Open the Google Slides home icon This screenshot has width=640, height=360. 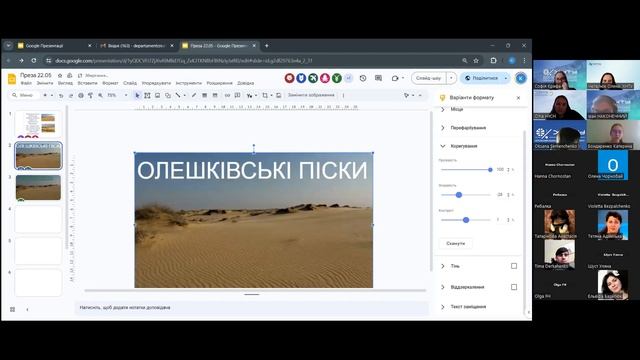tap(12, 79)
